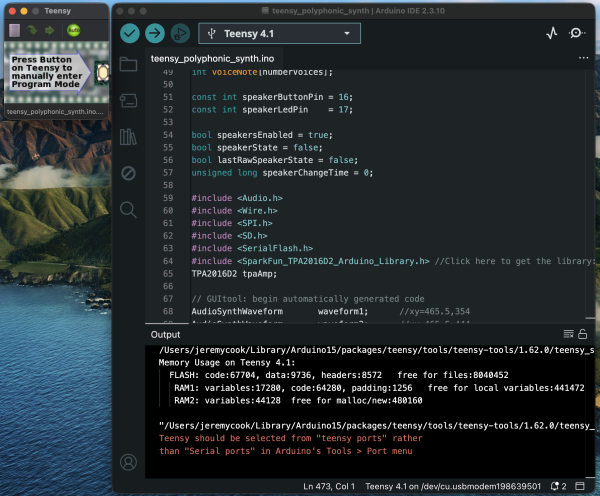
Task: Click the line TPA2016D2 tpaAmp;
Action: pos(234,274)
